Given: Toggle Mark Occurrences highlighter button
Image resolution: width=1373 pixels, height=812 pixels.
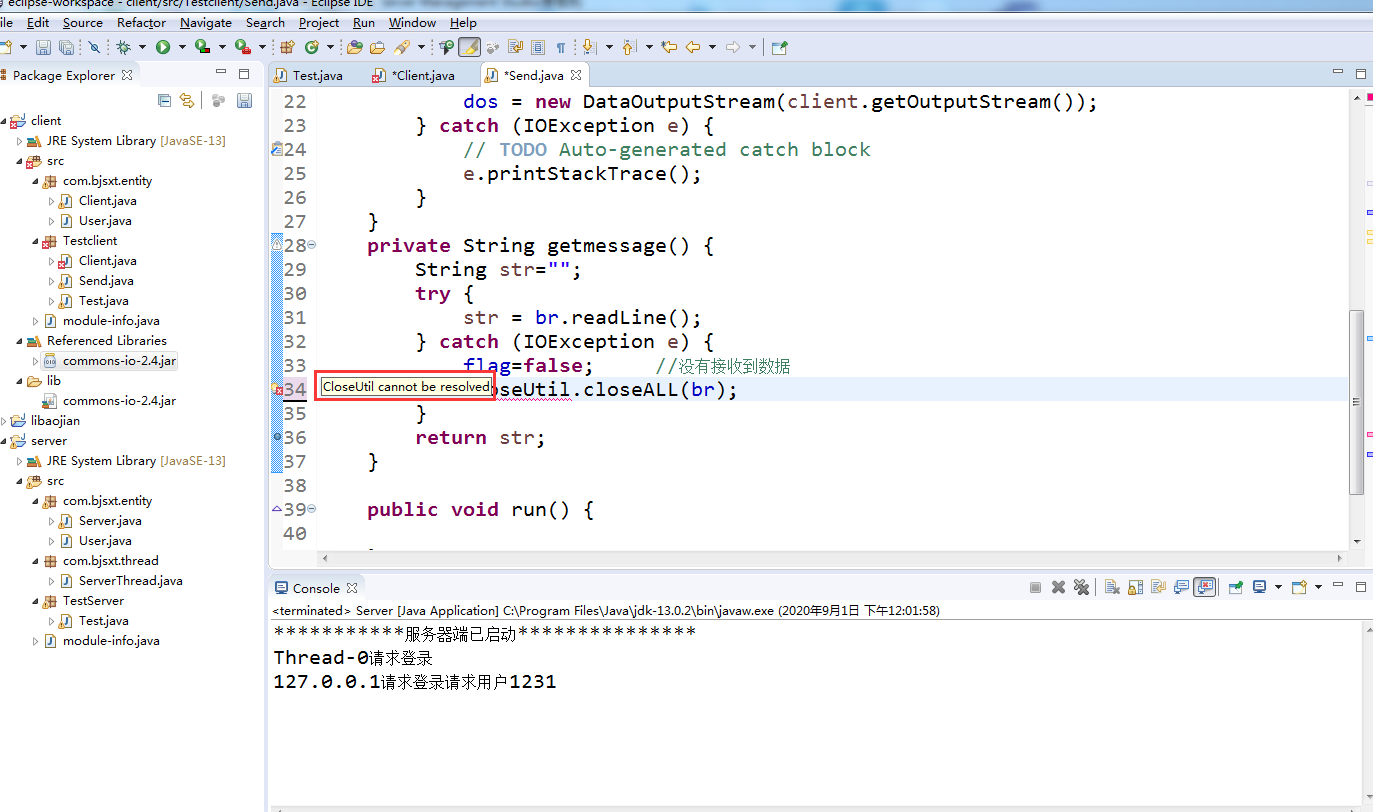Looking at the screenshot, I should [x=470, y=47].
